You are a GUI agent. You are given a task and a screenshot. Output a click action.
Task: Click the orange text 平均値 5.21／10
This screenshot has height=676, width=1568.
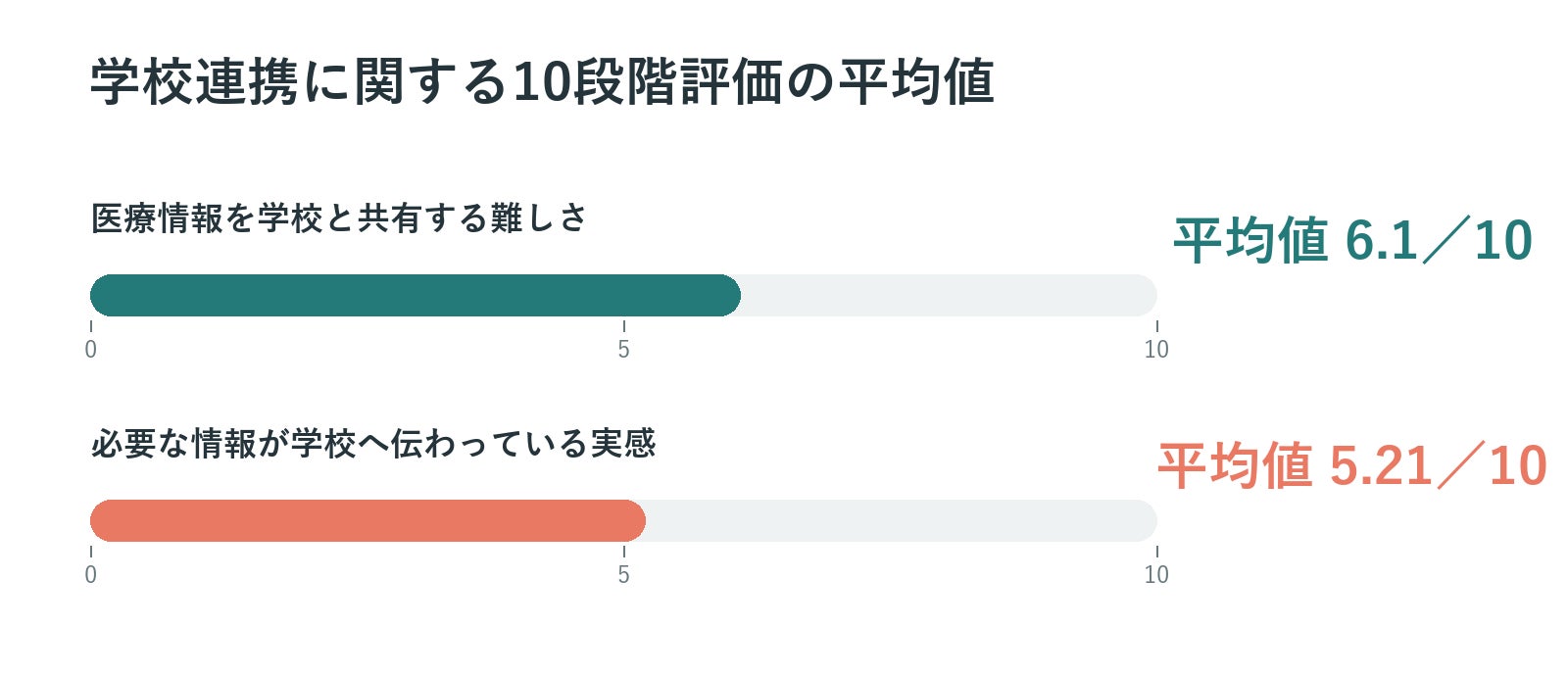(x=1352, y=465)
